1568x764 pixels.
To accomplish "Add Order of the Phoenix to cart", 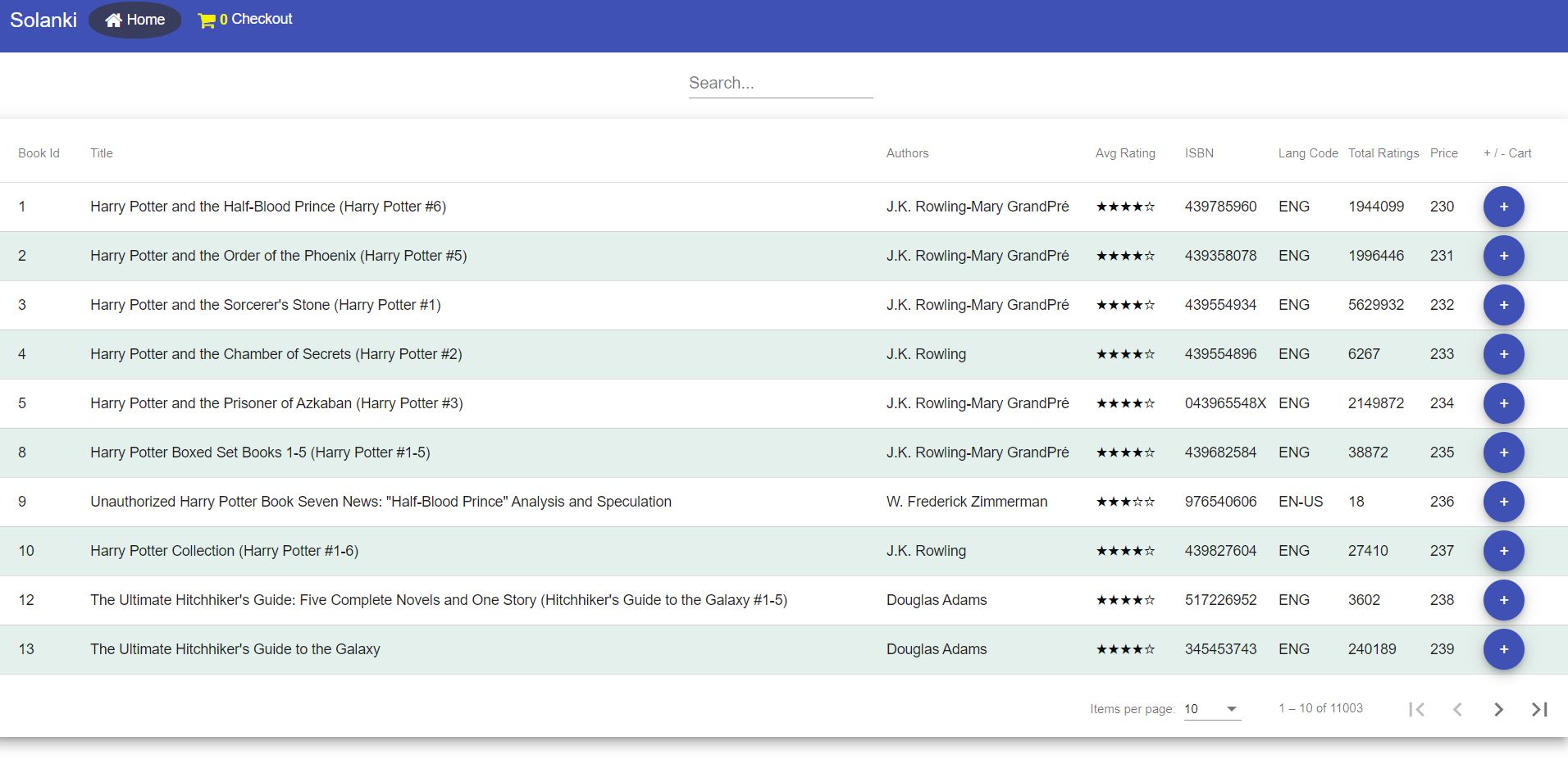I will pyautogui.click(x=1503, y=256).
